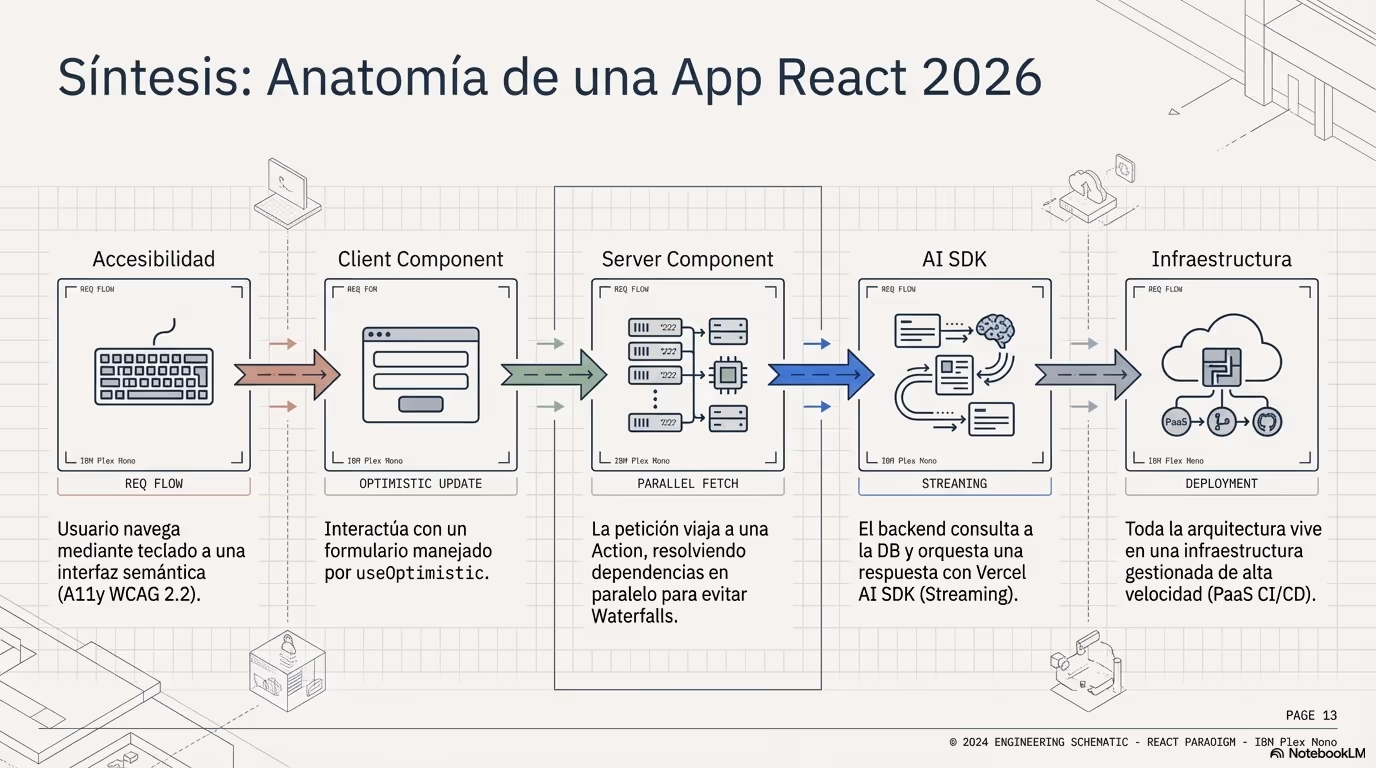This screenshot has height=768, width=1376.
Task: Click the NotebookLM logo
Action: [1317, 753]
